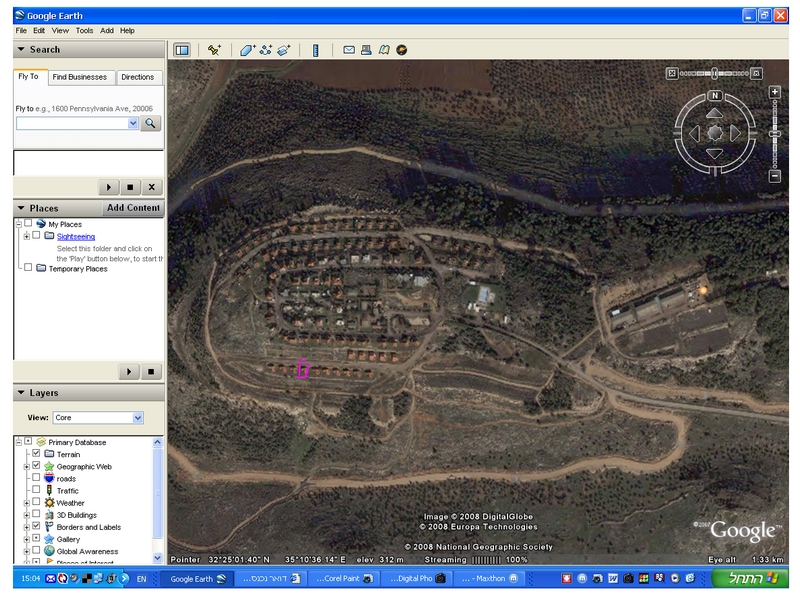Screen dimensions: 800x594
Task: Collapse the Primary Database tree node
Action: pos(19,442)
